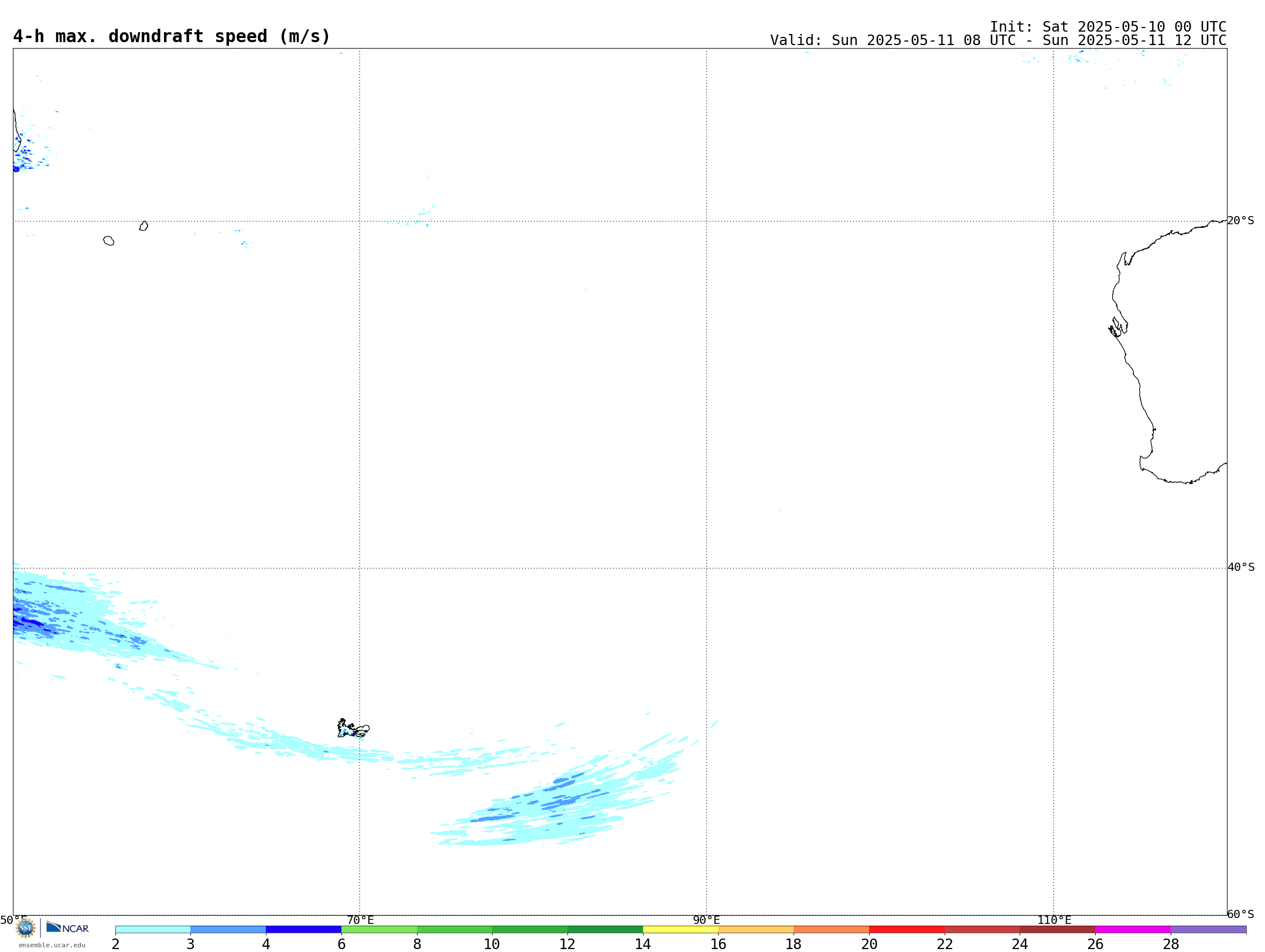
Task: Click the NSF logo icon
Action: [26, 928]
